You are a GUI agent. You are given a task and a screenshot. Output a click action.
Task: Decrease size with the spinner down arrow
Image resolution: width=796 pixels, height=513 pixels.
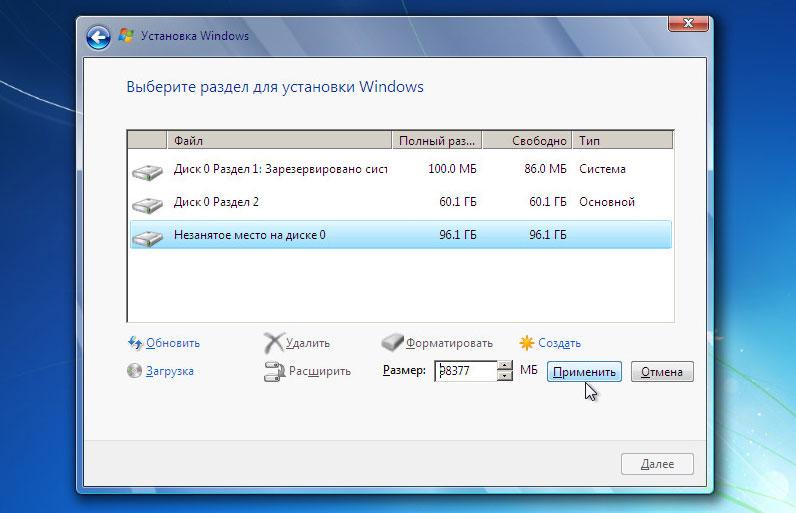pyautogui.click(x=505, y=376)
